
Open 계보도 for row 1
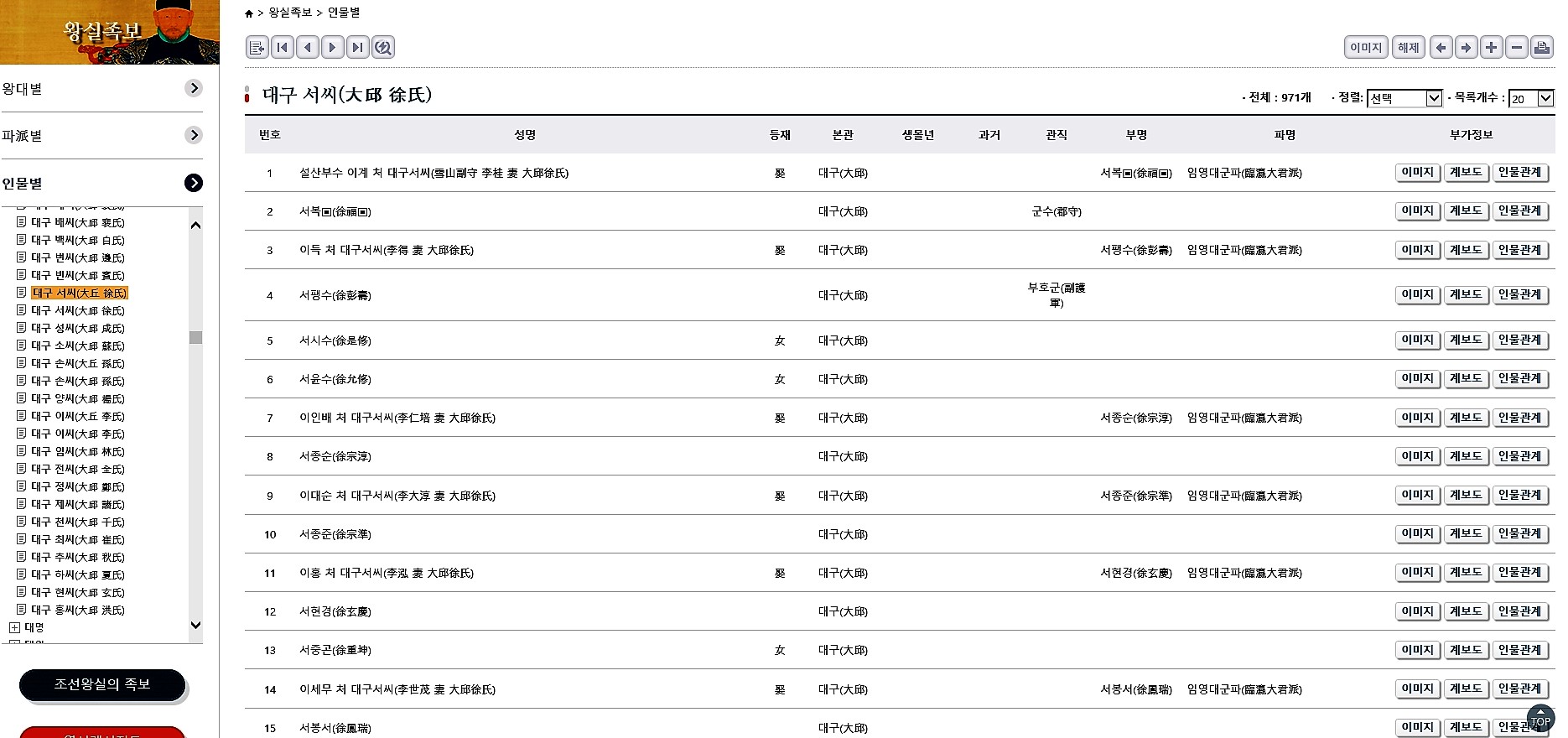tap(1466, 173)
